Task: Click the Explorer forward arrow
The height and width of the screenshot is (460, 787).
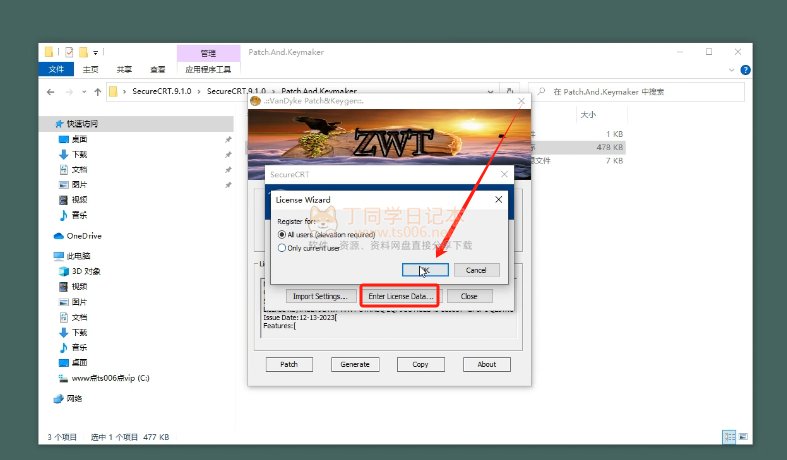Action: [x=70, y=92]
